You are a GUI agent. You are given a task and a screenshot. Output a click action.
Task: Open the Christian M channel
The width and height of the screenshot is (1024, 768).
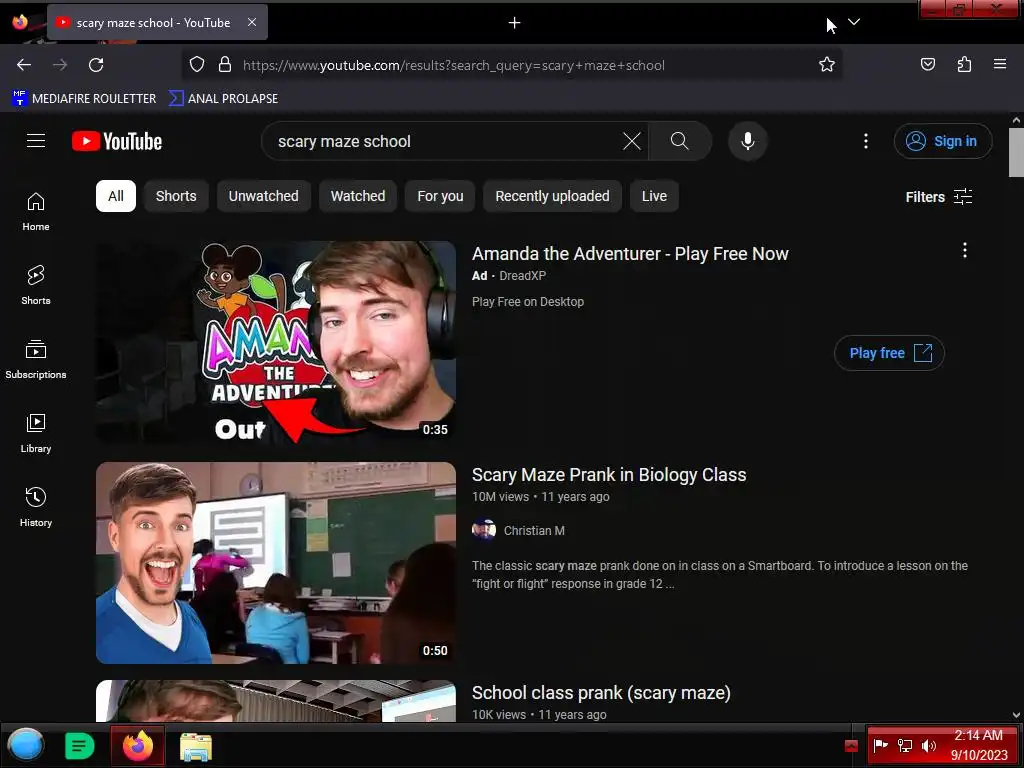coord(534,530)
